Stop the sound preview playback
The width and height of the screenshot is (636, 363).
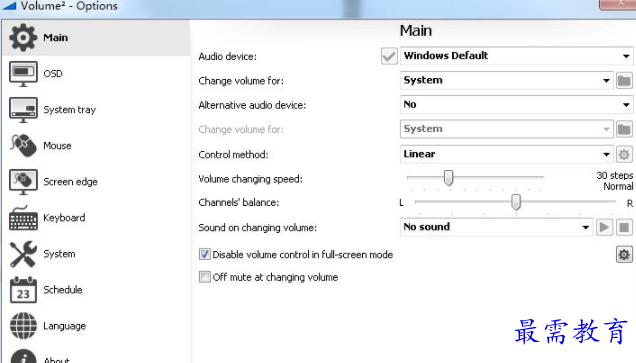(624, 227)
